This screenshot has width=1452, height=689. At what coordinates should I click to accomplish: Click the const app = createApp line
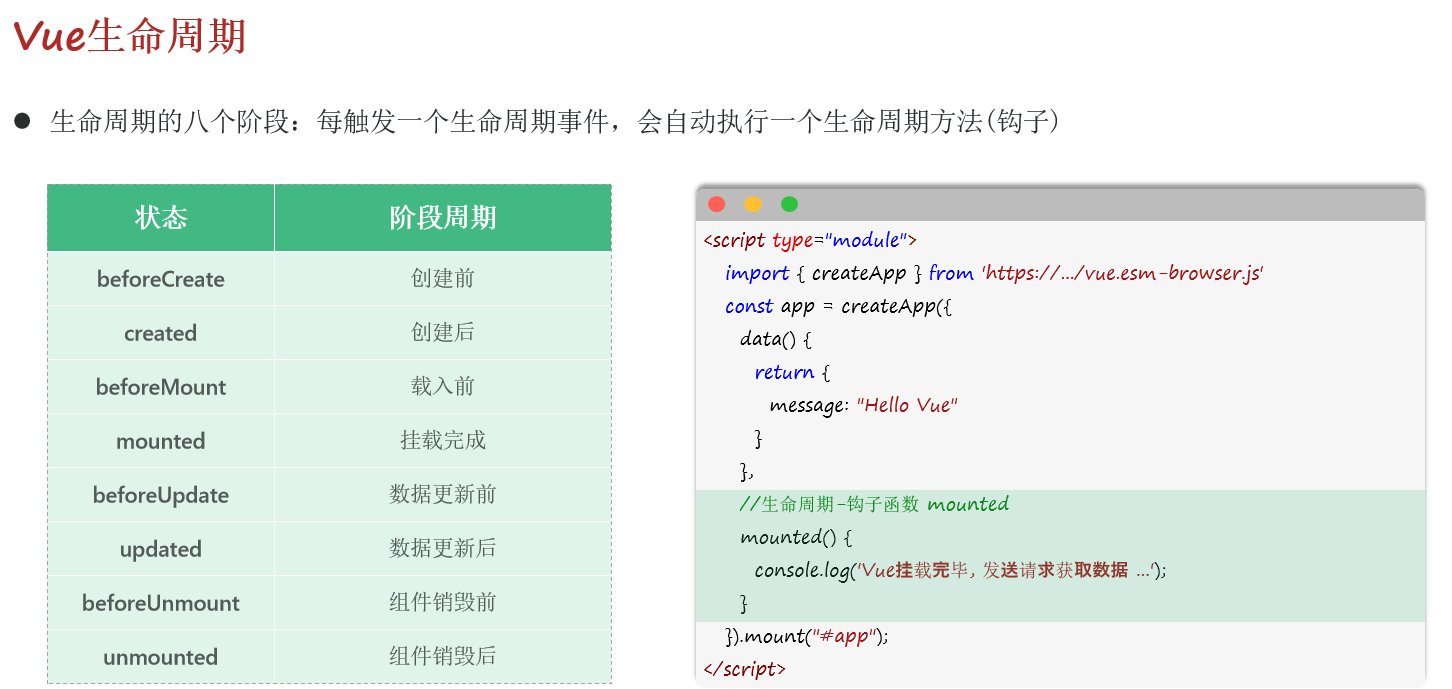click(x=839, y=306)
